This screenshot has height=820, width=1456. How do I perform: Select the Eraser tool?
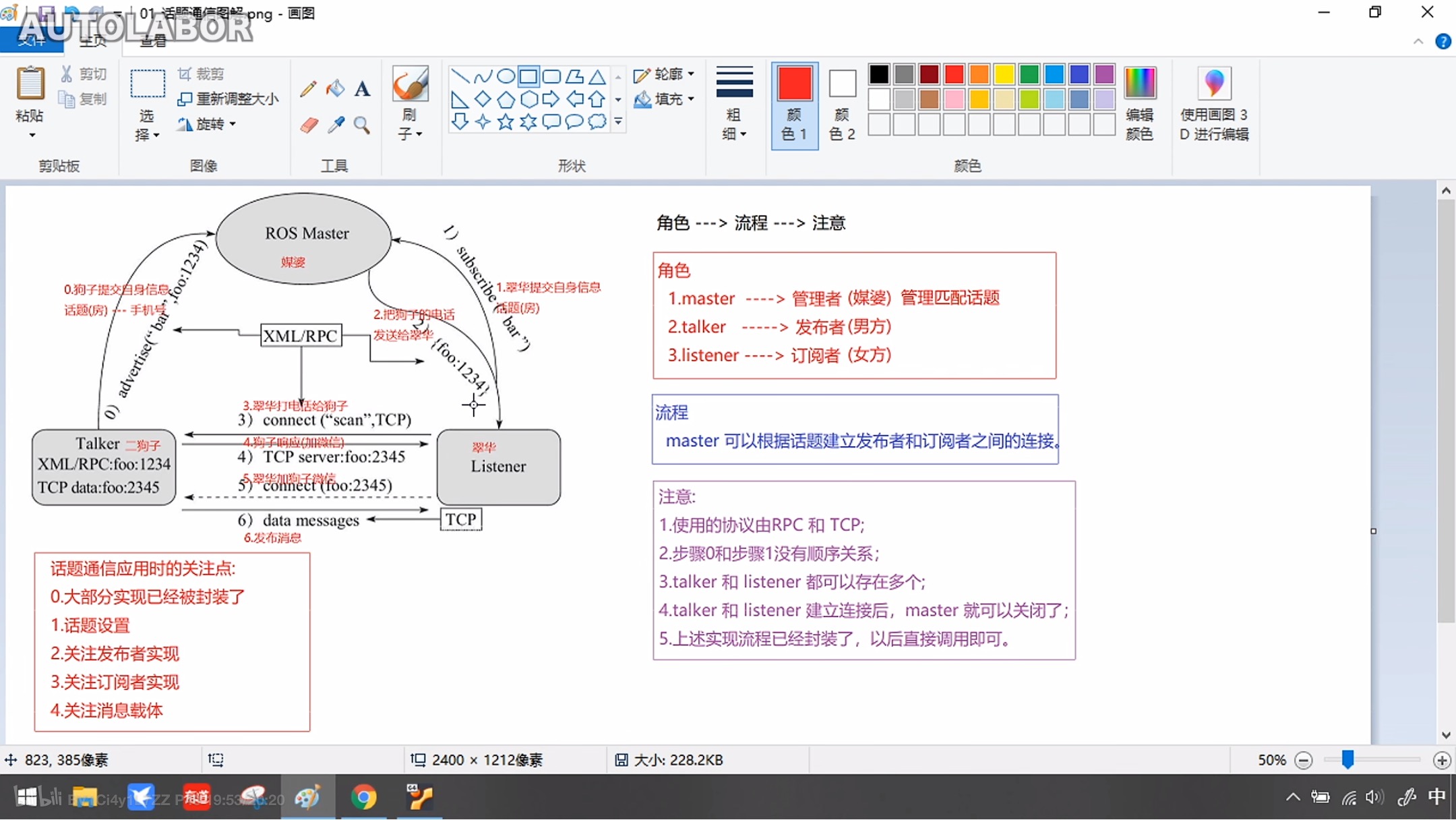[308, 125]
